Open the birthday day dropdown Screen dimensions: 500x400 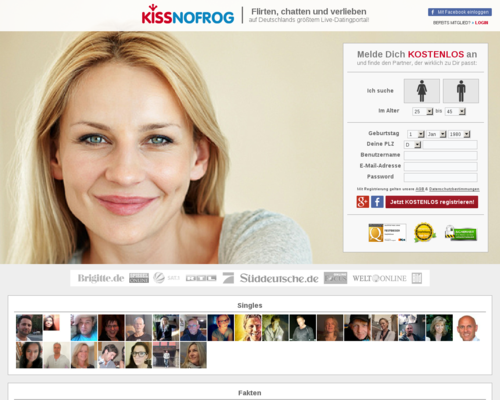(416, 134)
